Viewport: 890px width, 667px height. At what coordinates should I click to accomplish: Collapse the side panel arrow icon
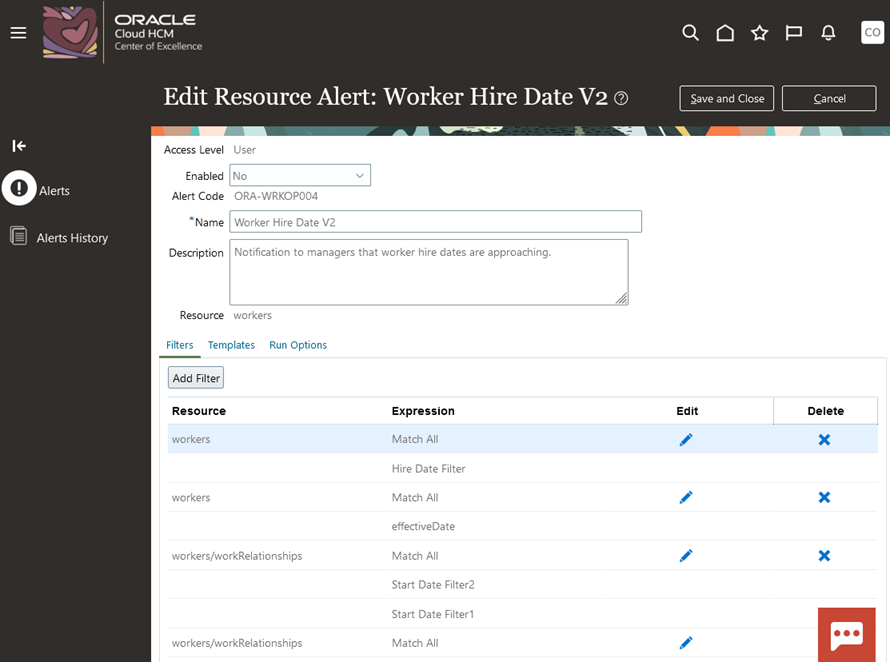pos(19,146)
